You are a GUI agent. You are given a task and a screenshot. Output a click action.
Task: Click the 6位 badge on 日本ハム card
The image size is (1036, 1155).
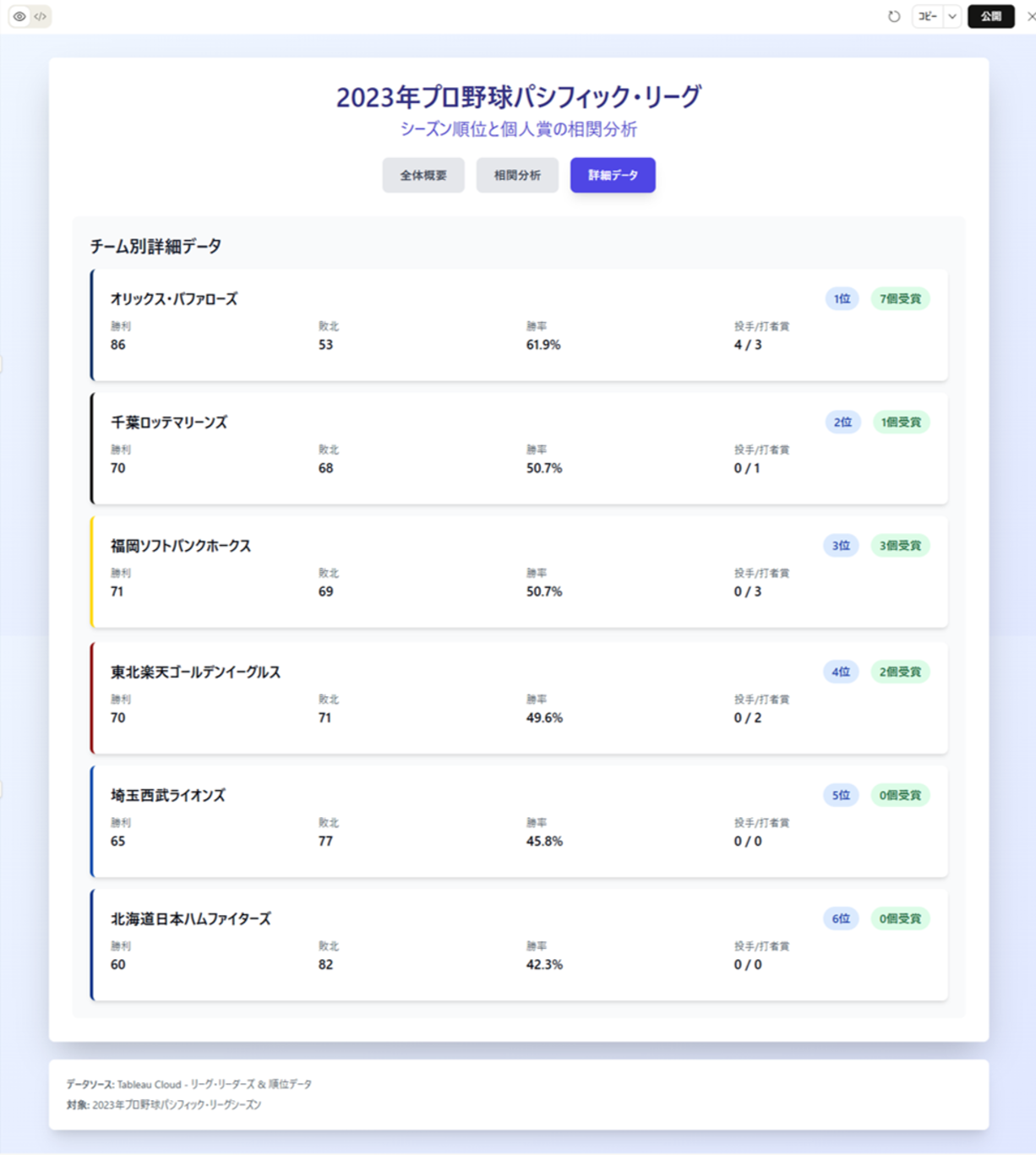click(x=841, y=918)
